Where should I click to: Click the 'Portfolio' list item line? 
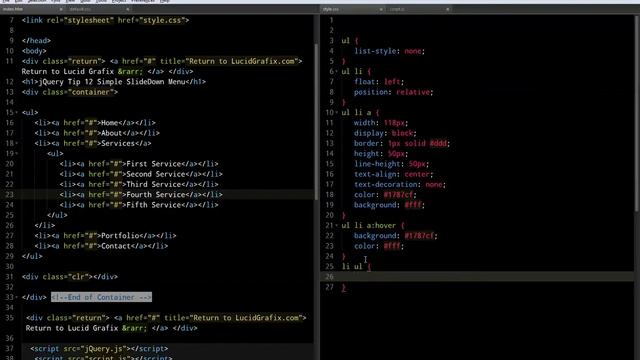pyautogui.click(x=105, y=236)
